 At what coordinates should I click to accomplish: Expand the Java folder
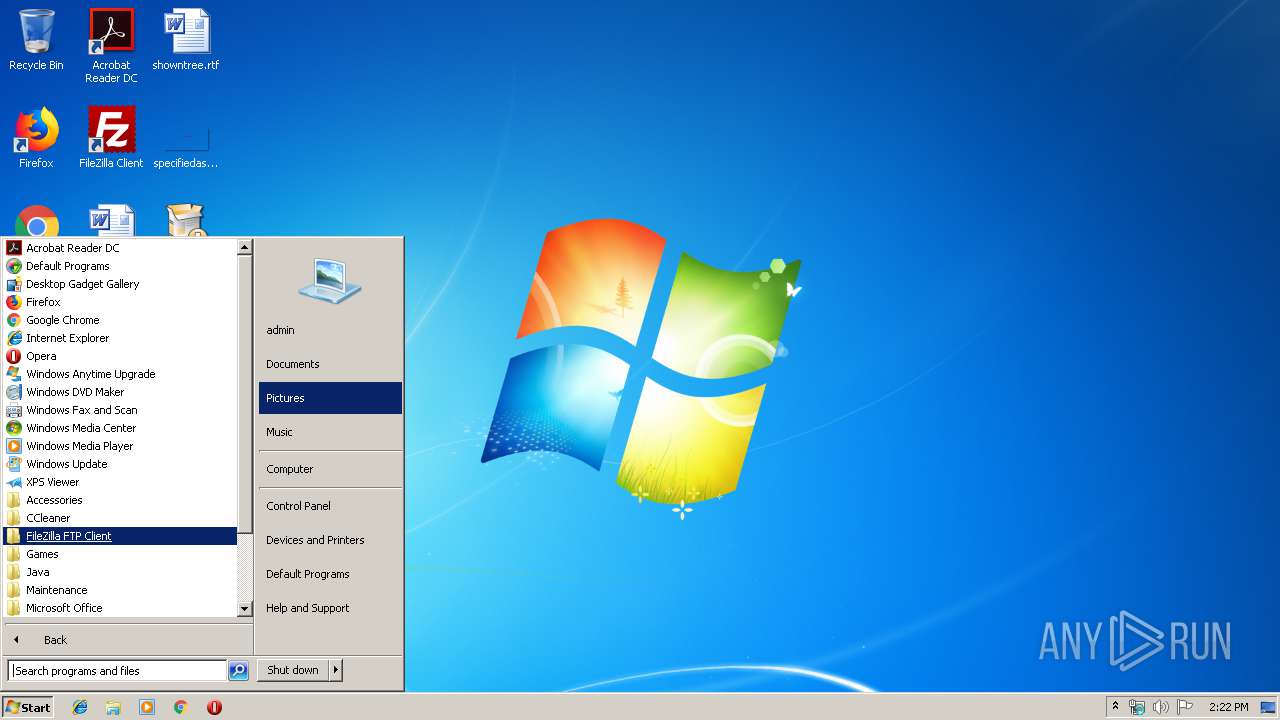[120, 572]
